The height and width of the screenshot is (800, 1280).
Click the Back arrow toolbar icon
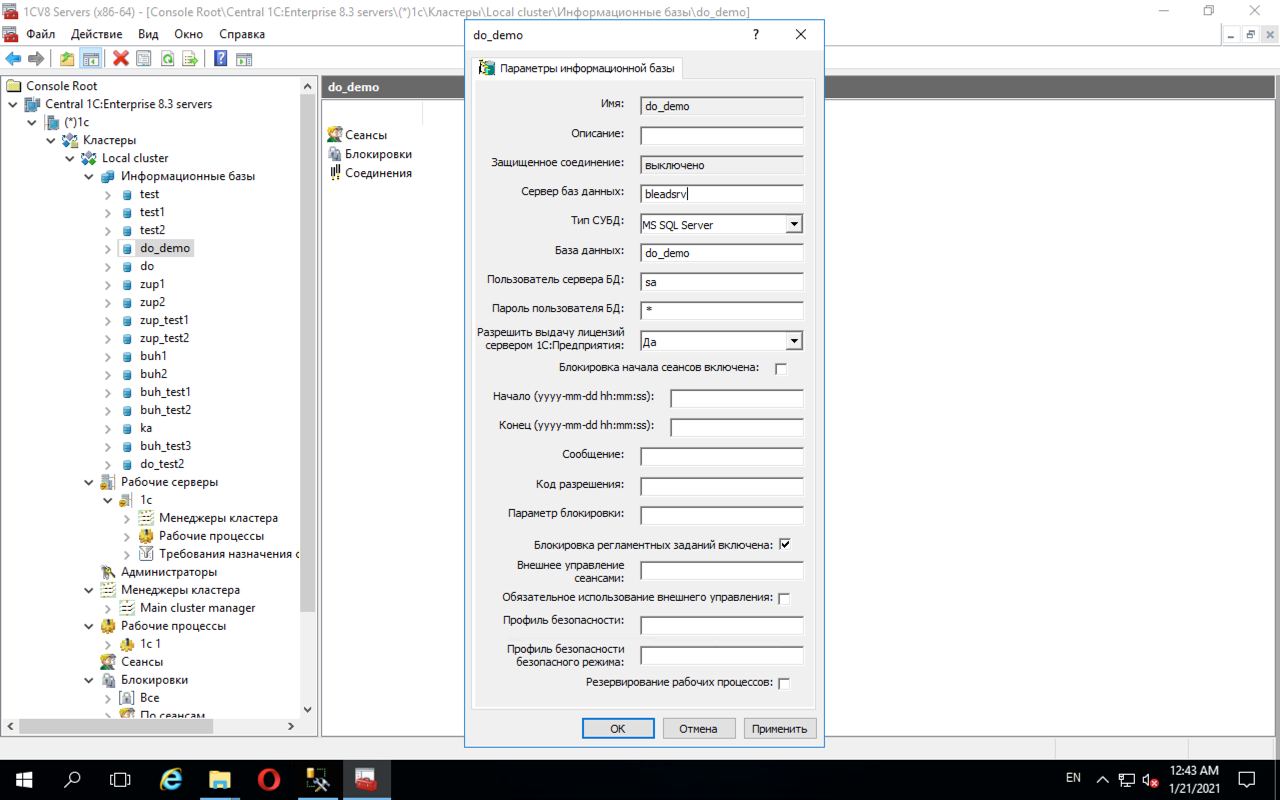(13, 59)
